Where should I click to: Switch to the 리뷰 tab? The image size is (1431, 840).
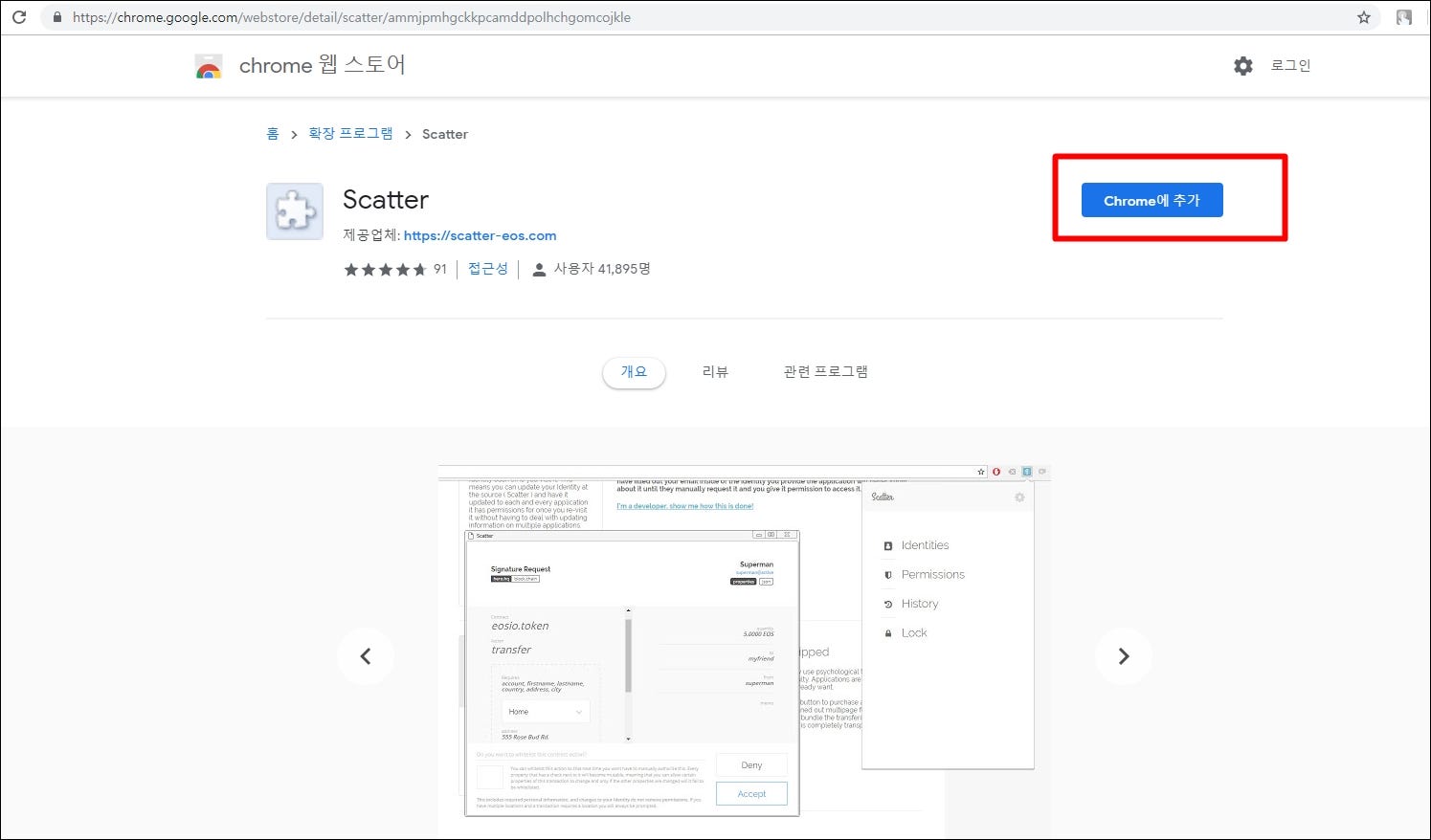715,371
